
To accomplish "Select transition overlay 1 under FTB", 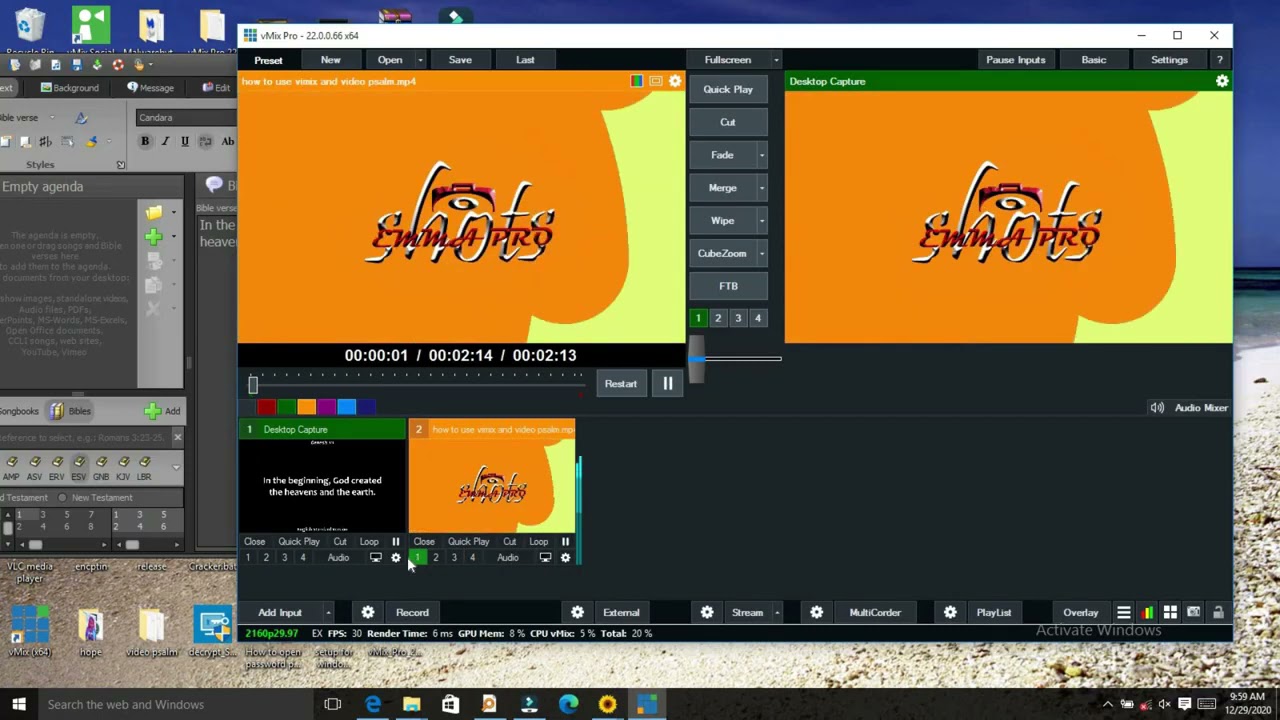I will tap(698, 318).
